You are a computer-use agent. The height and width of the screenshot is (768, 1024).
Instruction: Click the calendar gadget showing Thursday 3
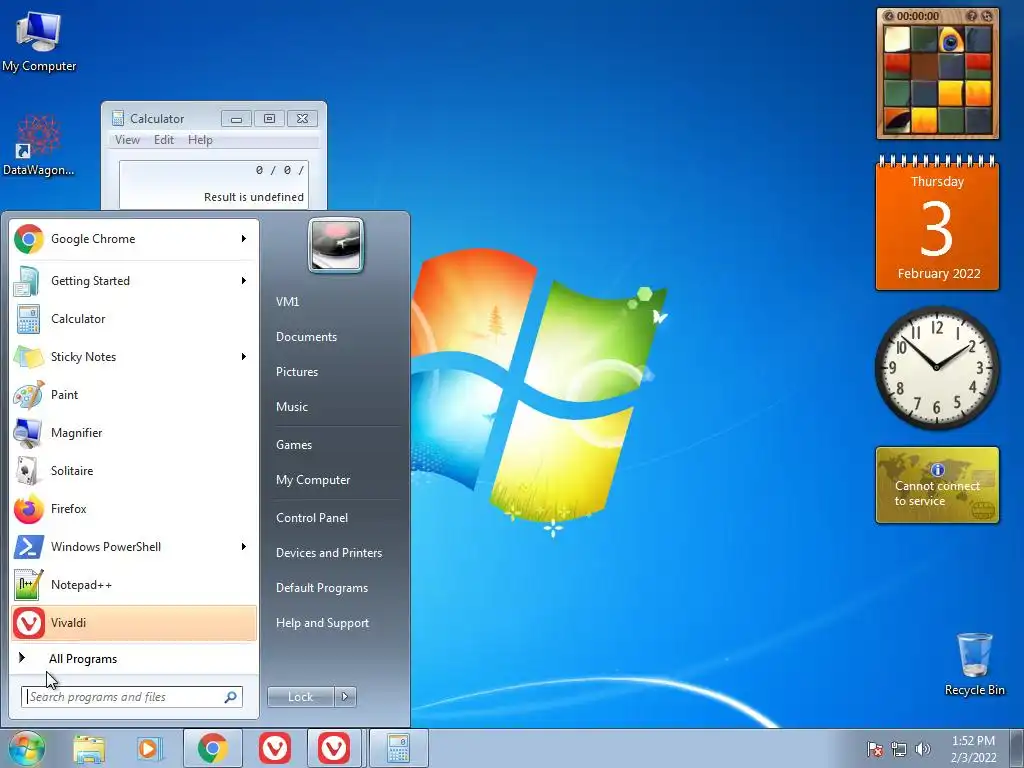pyautogui.click(x=937, y=223)
